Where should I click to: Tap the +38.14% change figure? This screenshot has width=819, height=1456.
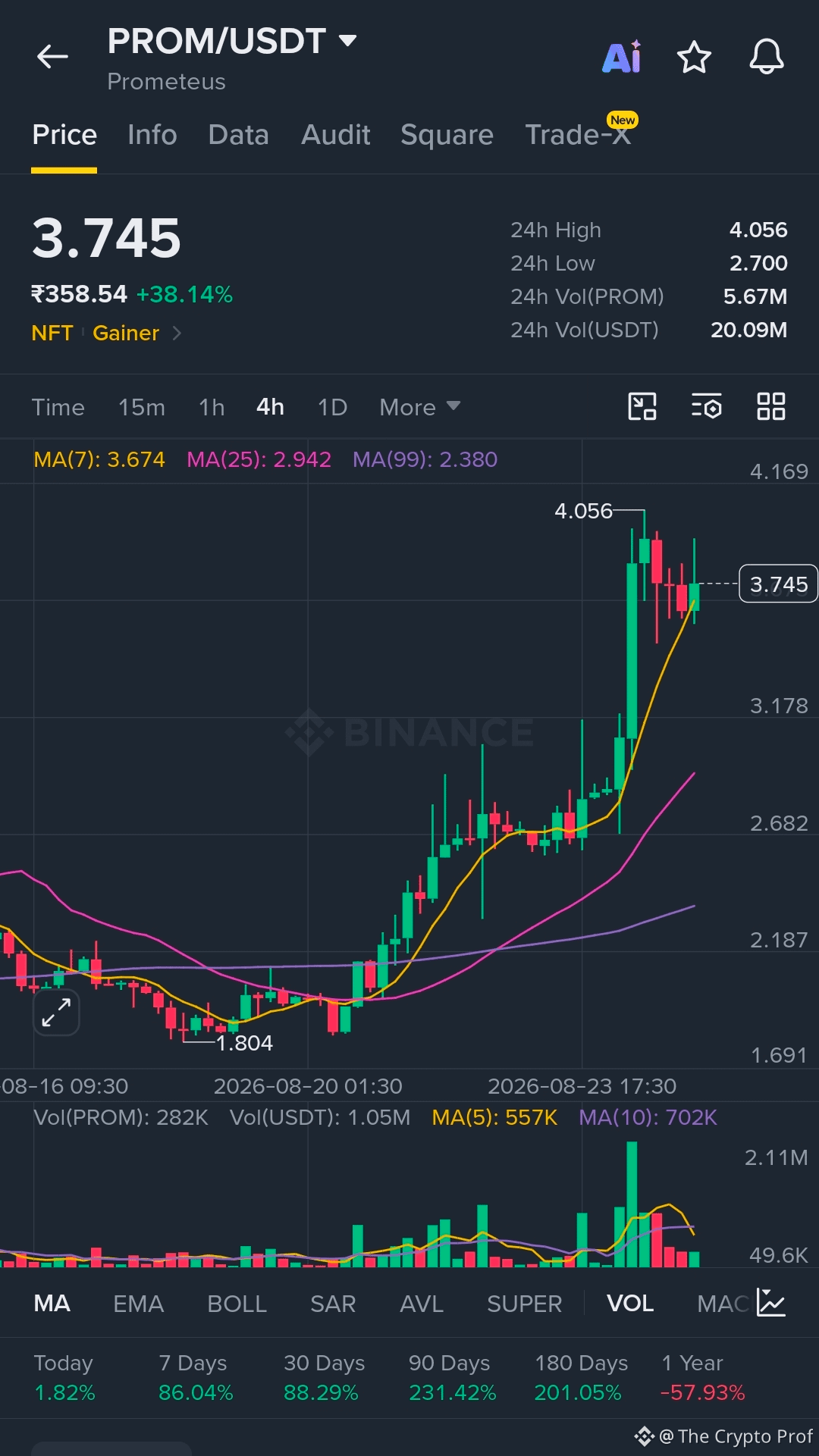click(184, 294)
